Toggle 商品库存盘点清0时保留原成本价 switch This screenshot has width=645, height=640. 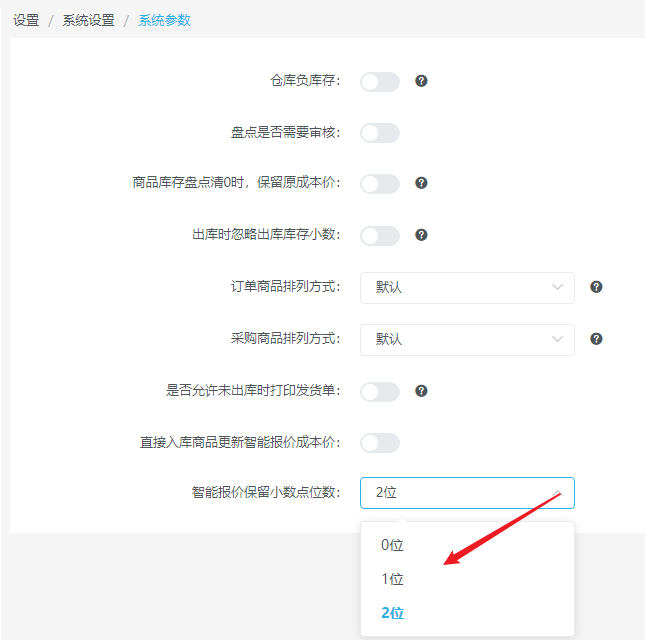click(380, 183)
